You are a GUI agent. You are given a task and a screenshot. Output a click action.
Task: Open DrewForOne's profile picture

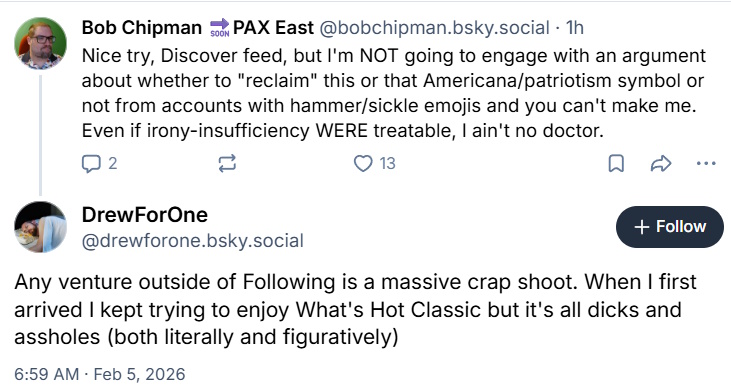pos(41,227)
